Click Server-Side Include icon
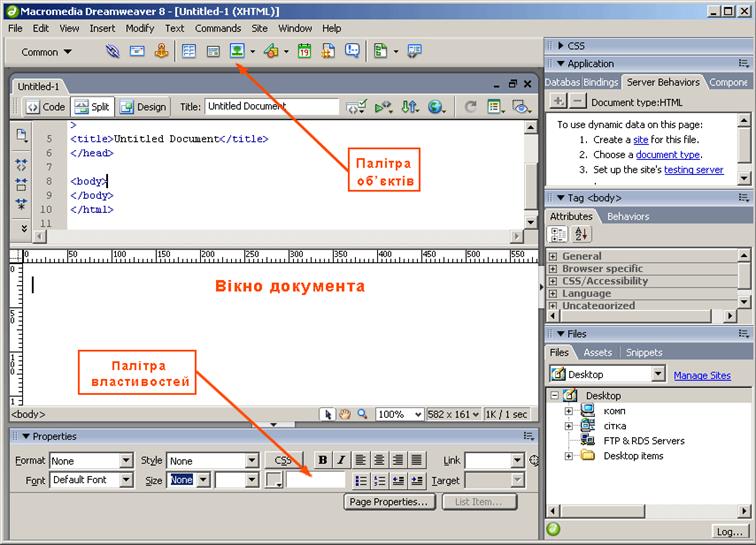Screen dimensions: 756x545 click(x=328, y=51)
